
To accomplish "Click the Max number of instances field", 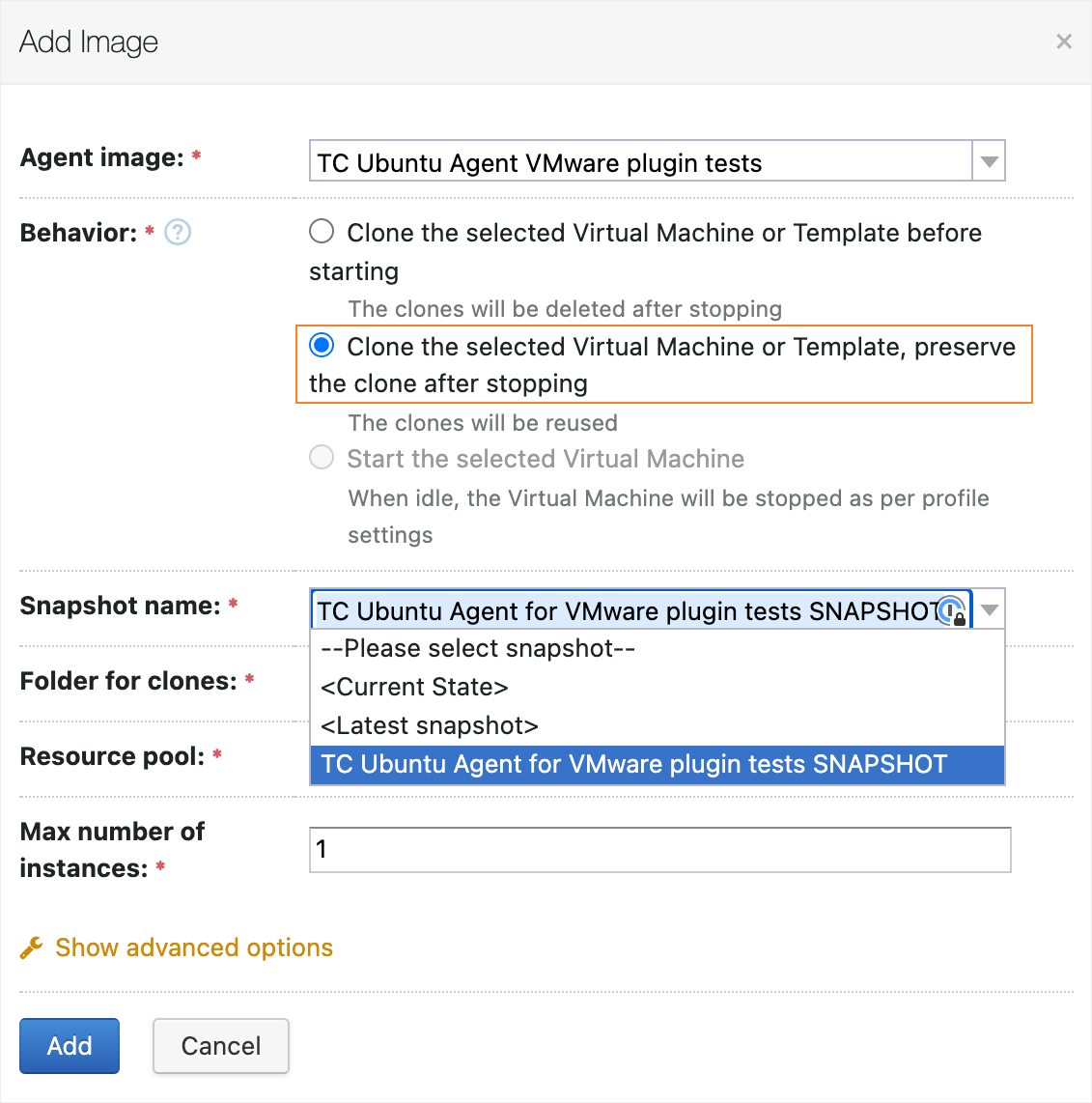I will tap(659, 850).
